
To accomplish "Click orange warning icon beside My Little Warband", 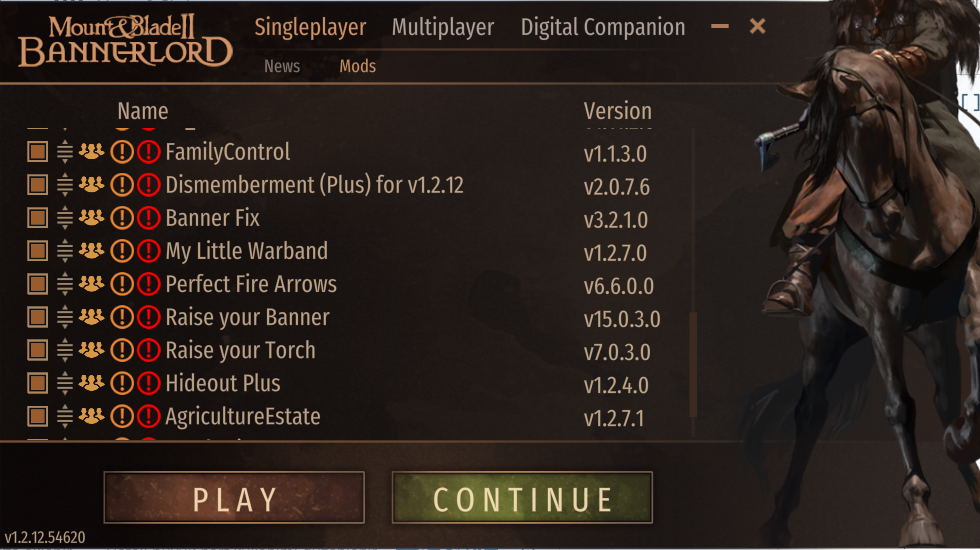I will (122, 251).
